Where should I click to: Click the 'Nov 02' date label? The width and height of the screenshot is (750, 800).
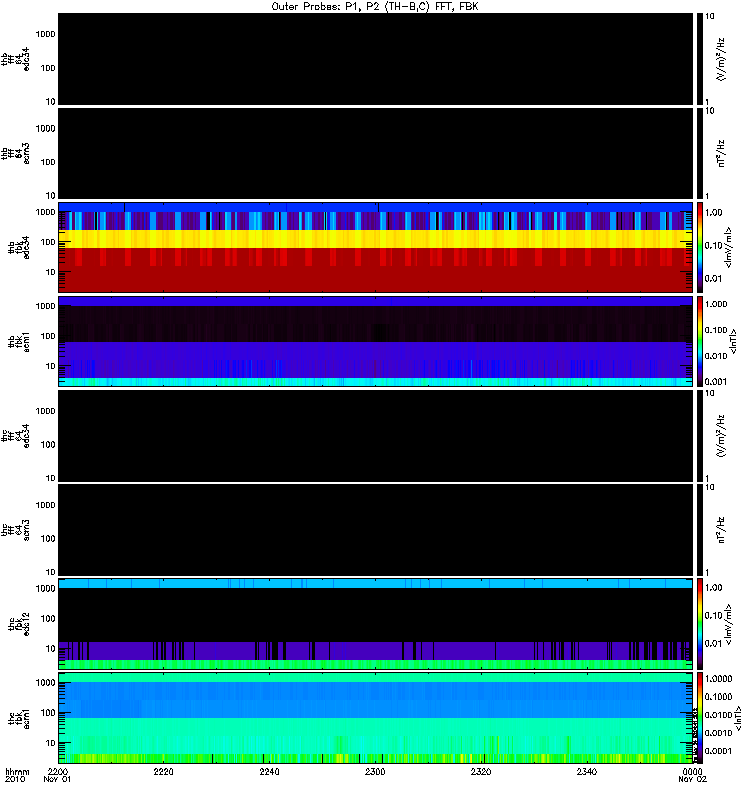(x=692, y=779)
